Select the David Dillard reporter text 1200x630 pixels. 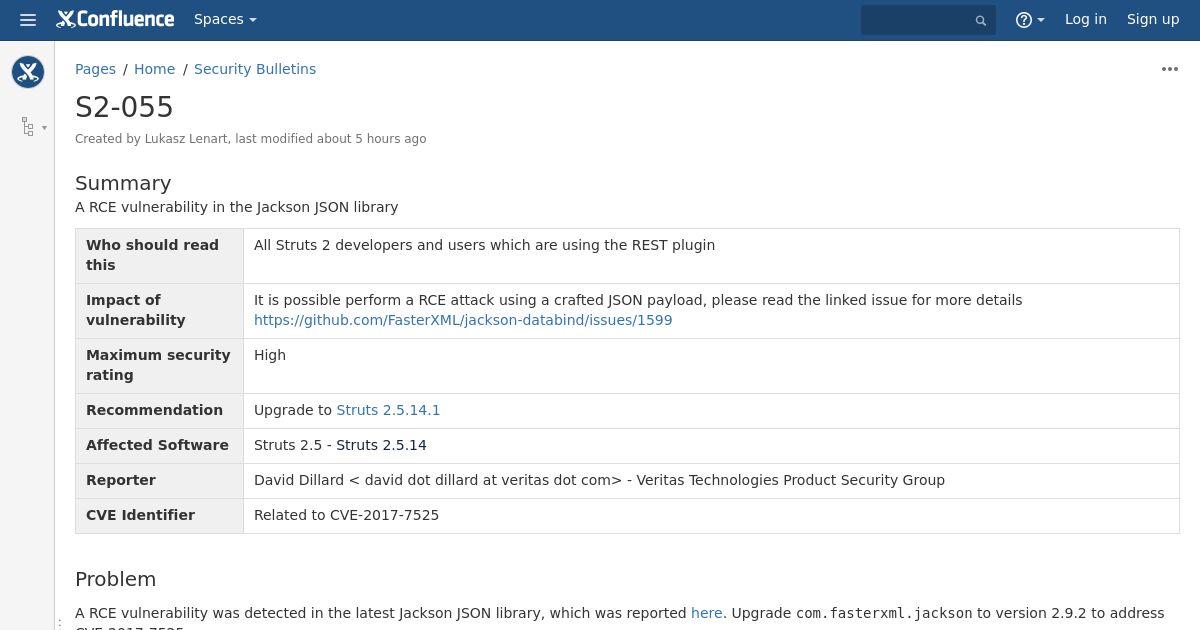point(599,480)
